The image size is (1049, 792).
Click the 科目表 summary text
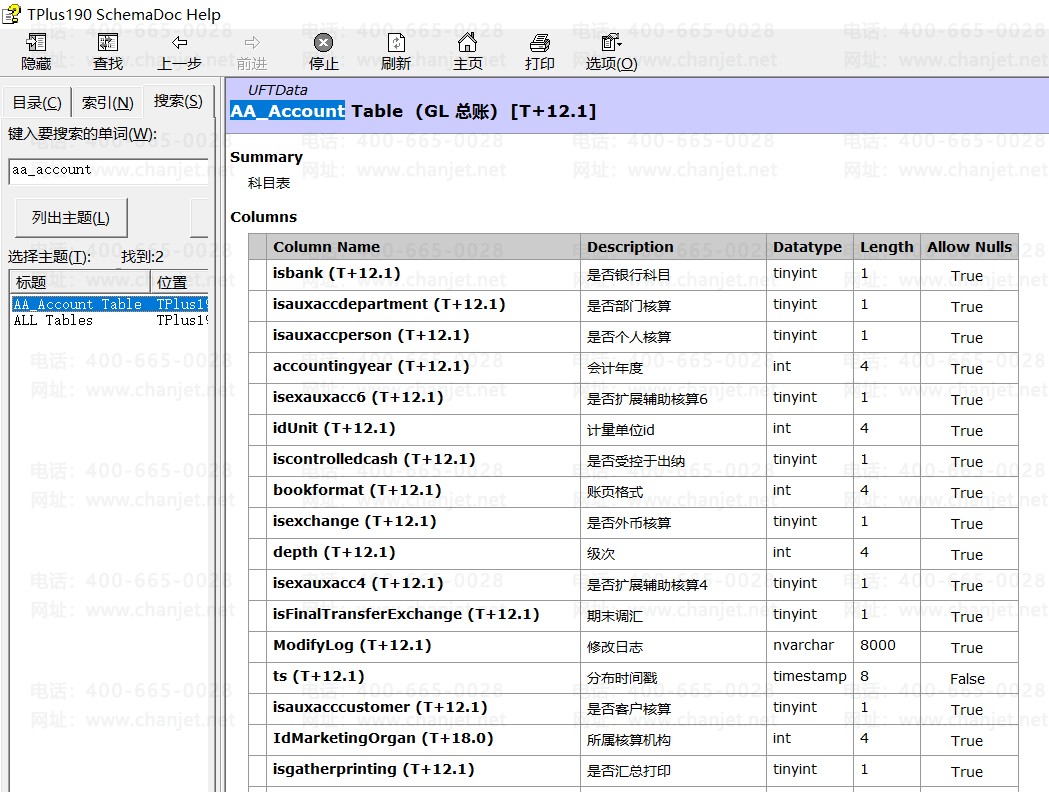coord(269,183)
